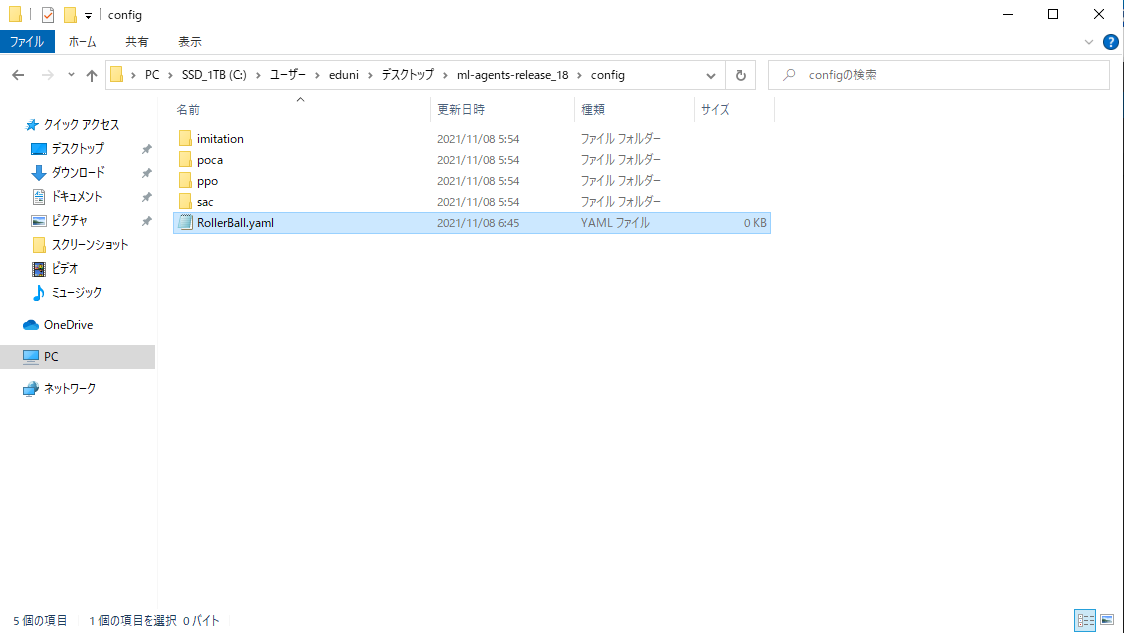Screen dimensions: 1124x633
Task: Open ビデオ in the navigation pane
Action: tap(65, 268)
